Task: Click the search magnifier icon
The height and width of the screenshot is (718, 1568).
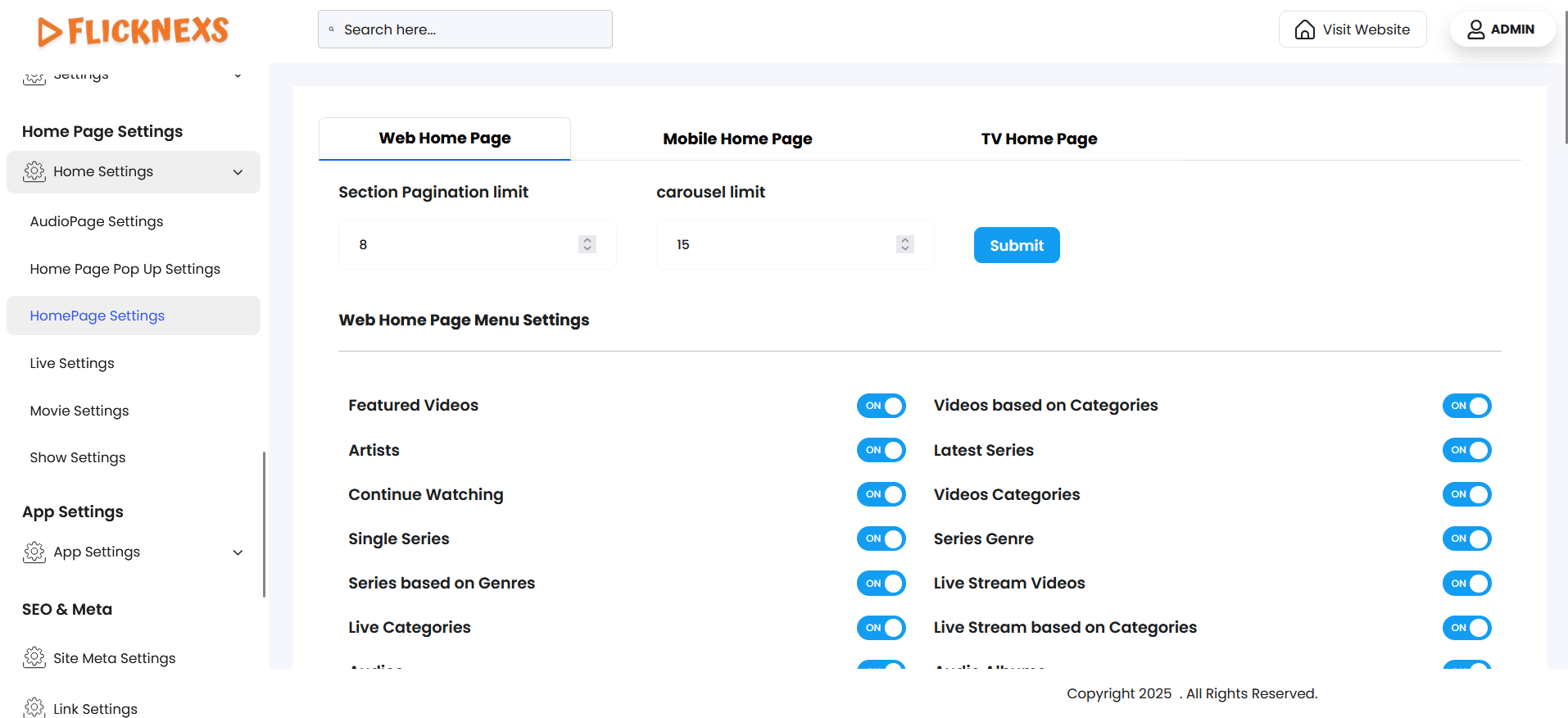Action: [x=332, y=30]
